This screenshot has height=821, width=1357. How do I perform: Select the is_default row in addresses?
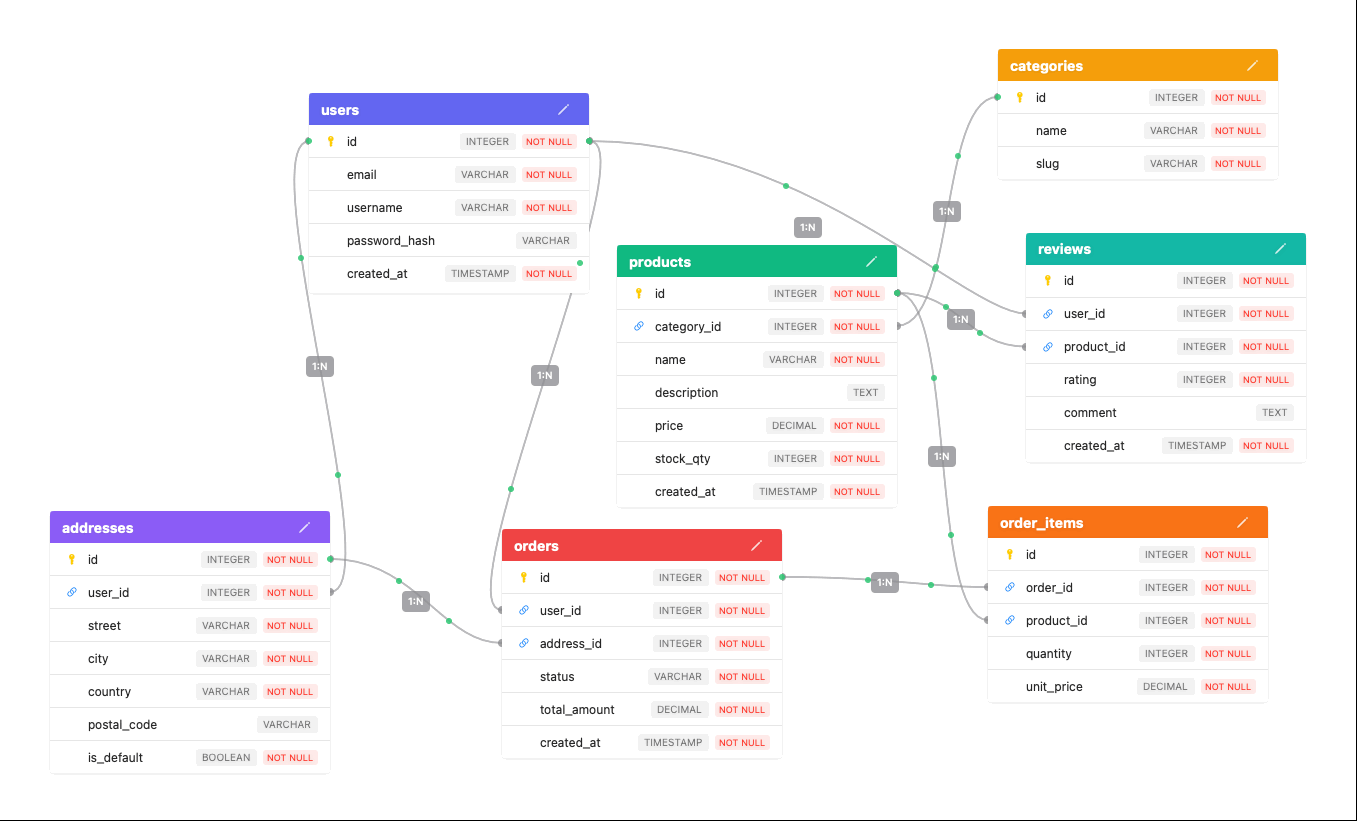click(190, 757)
